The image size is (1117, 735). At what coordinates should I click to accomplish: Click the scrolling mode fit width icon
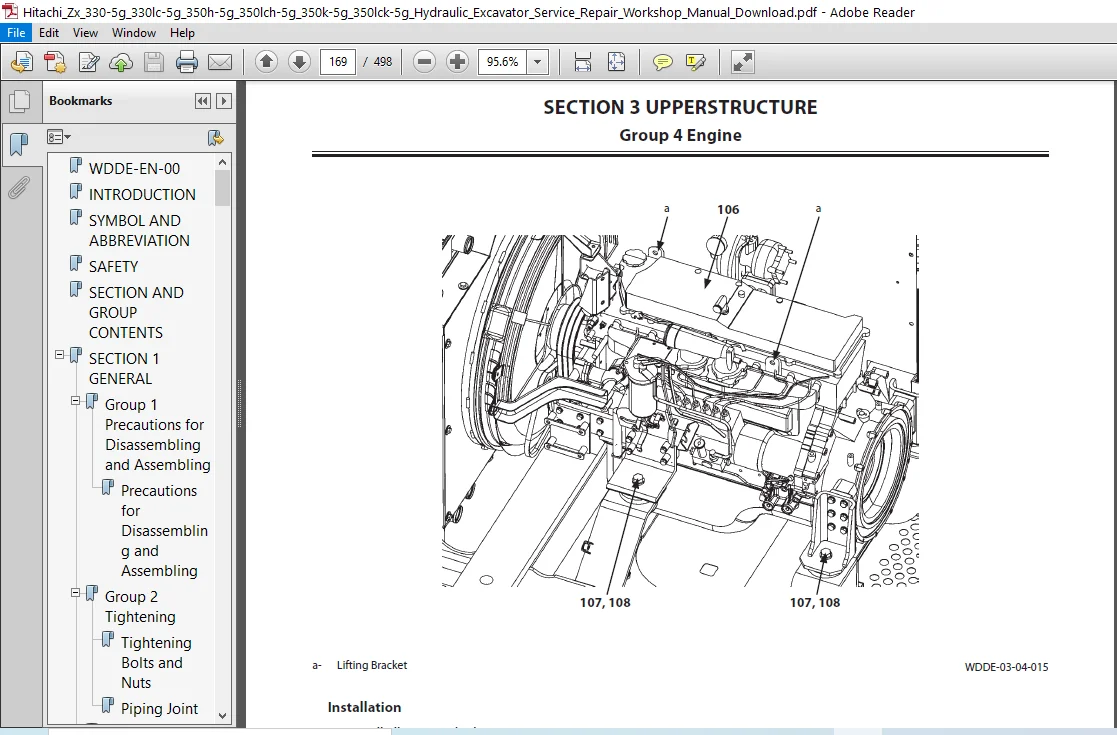583,63
